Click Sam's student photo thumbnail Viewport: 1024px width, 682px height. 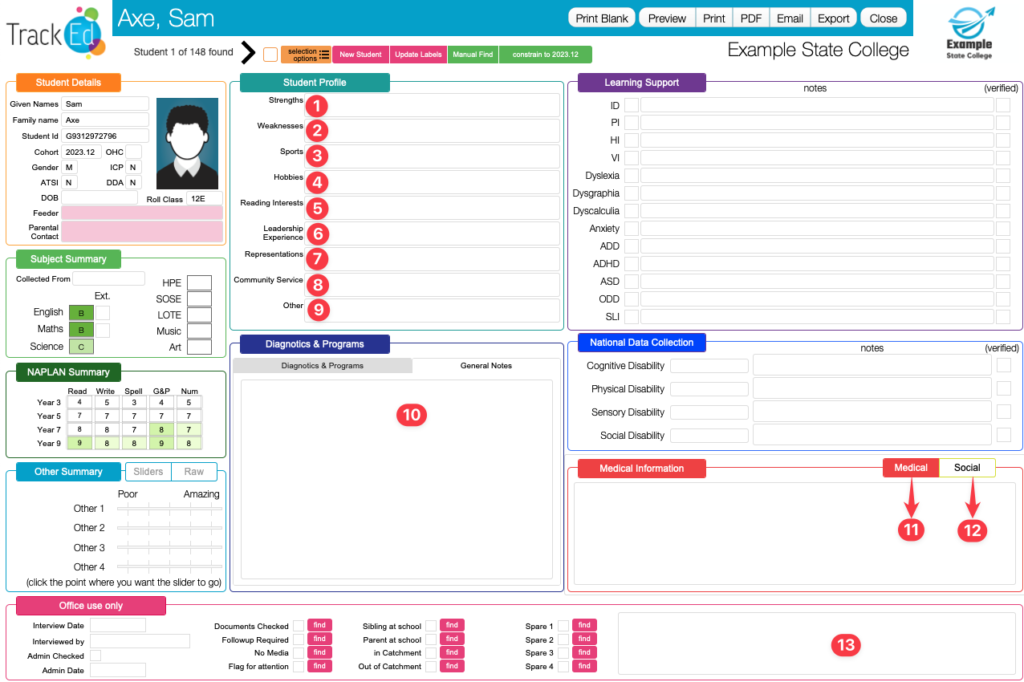[187, 143]
